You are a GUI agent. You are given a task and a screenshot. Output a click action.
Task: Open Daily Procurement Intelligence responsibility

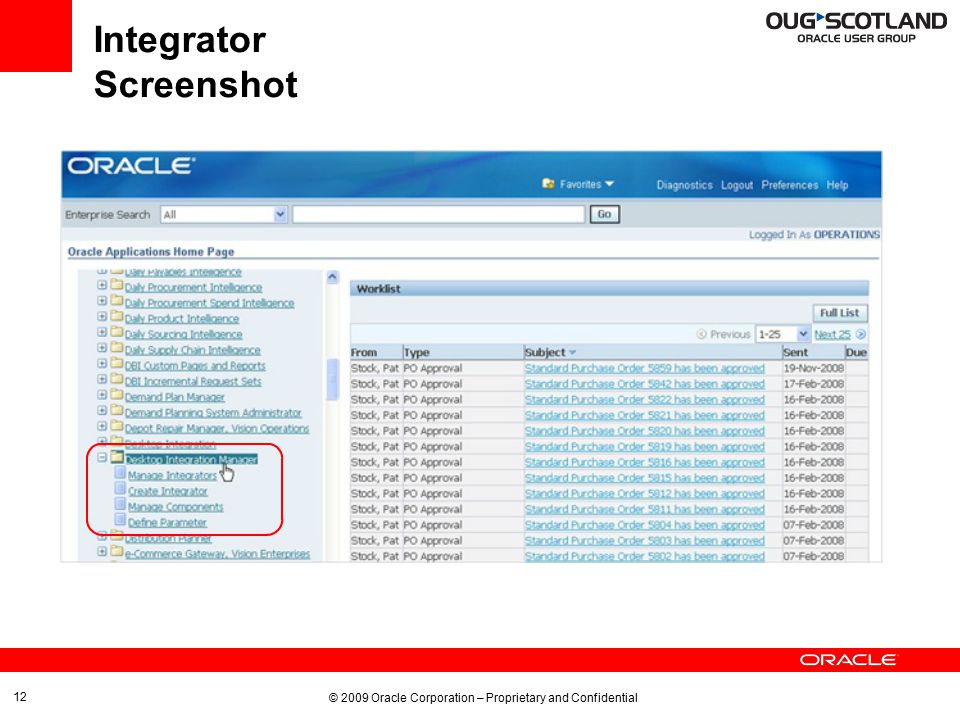coord(193,288)
